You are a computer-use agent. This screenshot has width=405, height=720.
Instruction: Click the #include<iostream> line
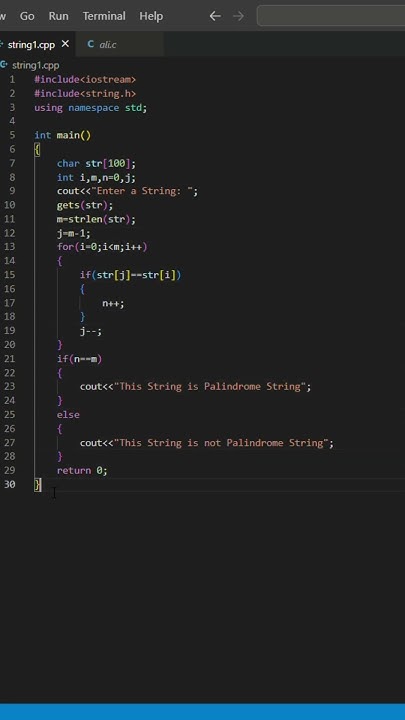pyautogui.click(x=85, y=79)
